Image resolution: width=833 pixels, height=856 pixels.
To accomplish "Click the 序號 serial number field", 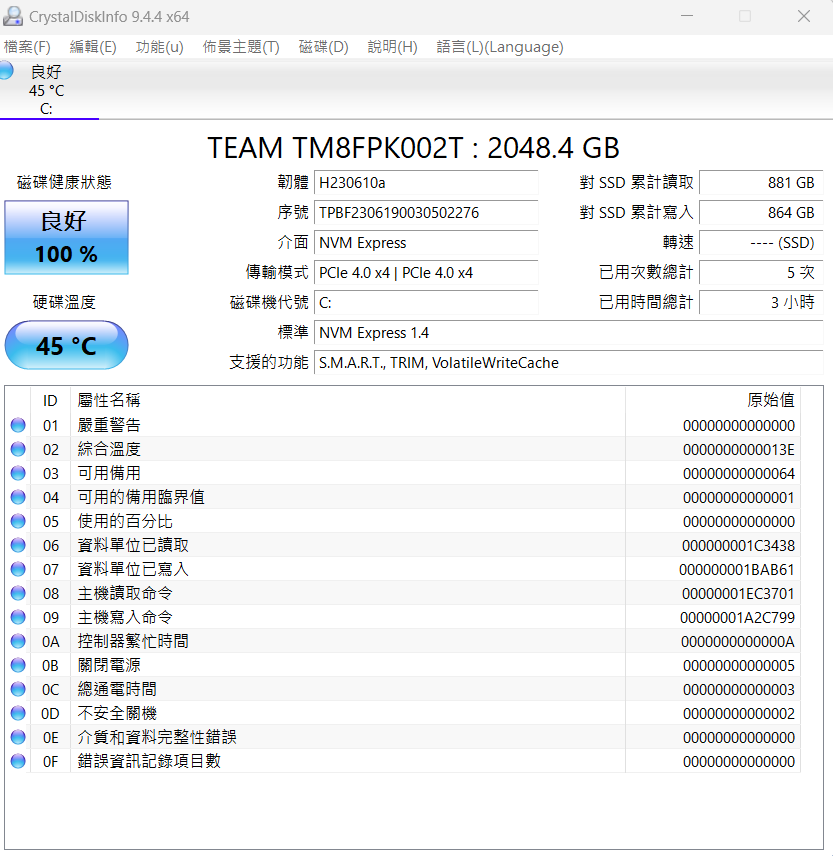I will [x=426, y=213].
